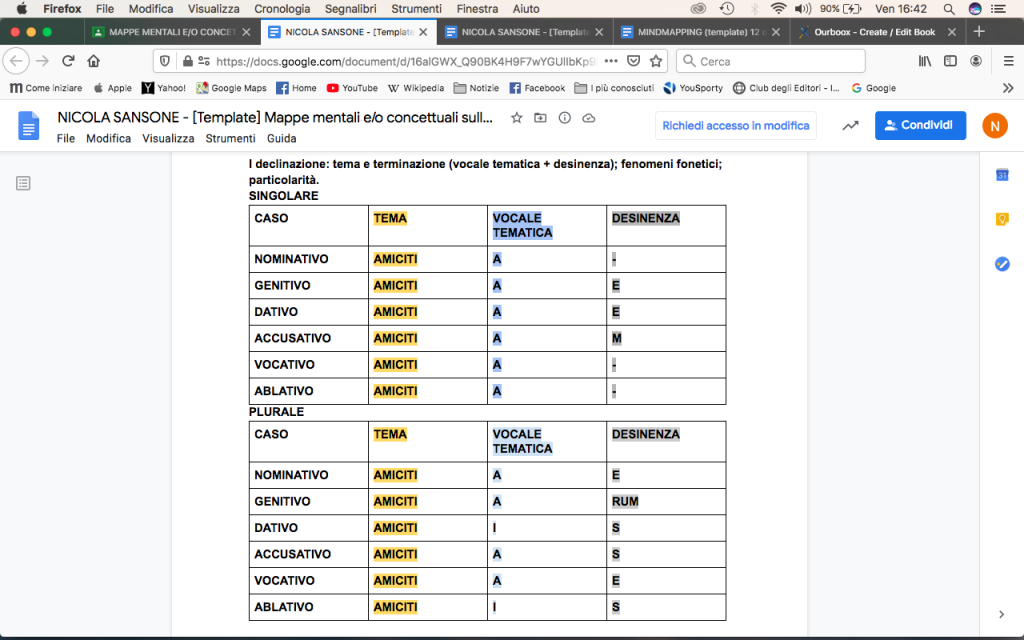Show the document outline sidebar
The image size is (1024, 640).
point(23,183)
